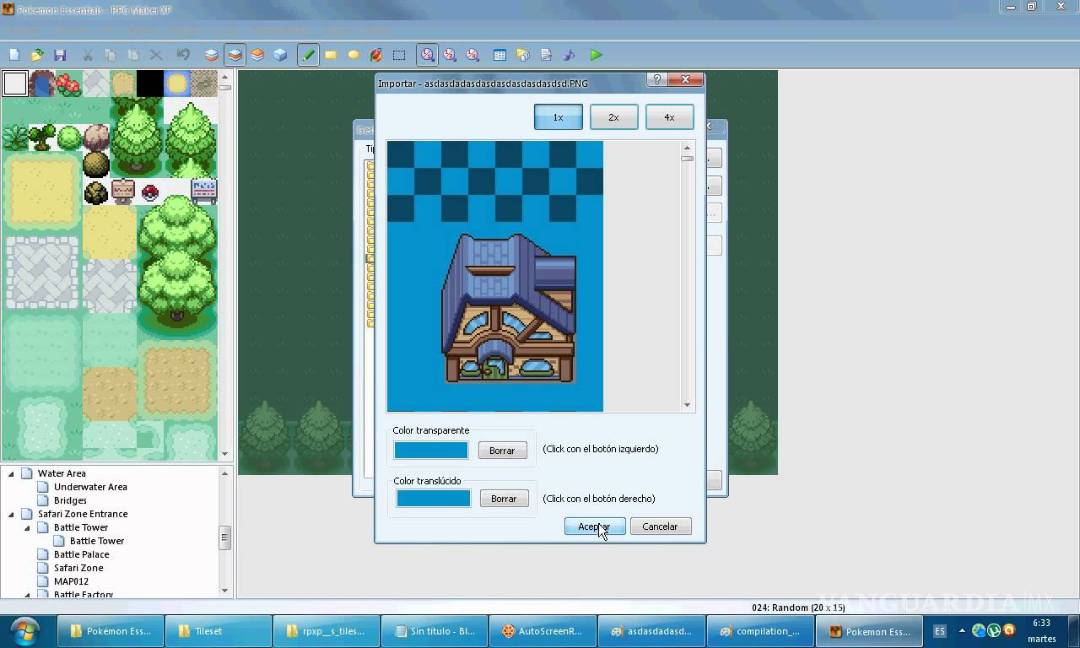Select the Underwater Area map
This screenshot has width=1080, height=648.
point(90,487)
